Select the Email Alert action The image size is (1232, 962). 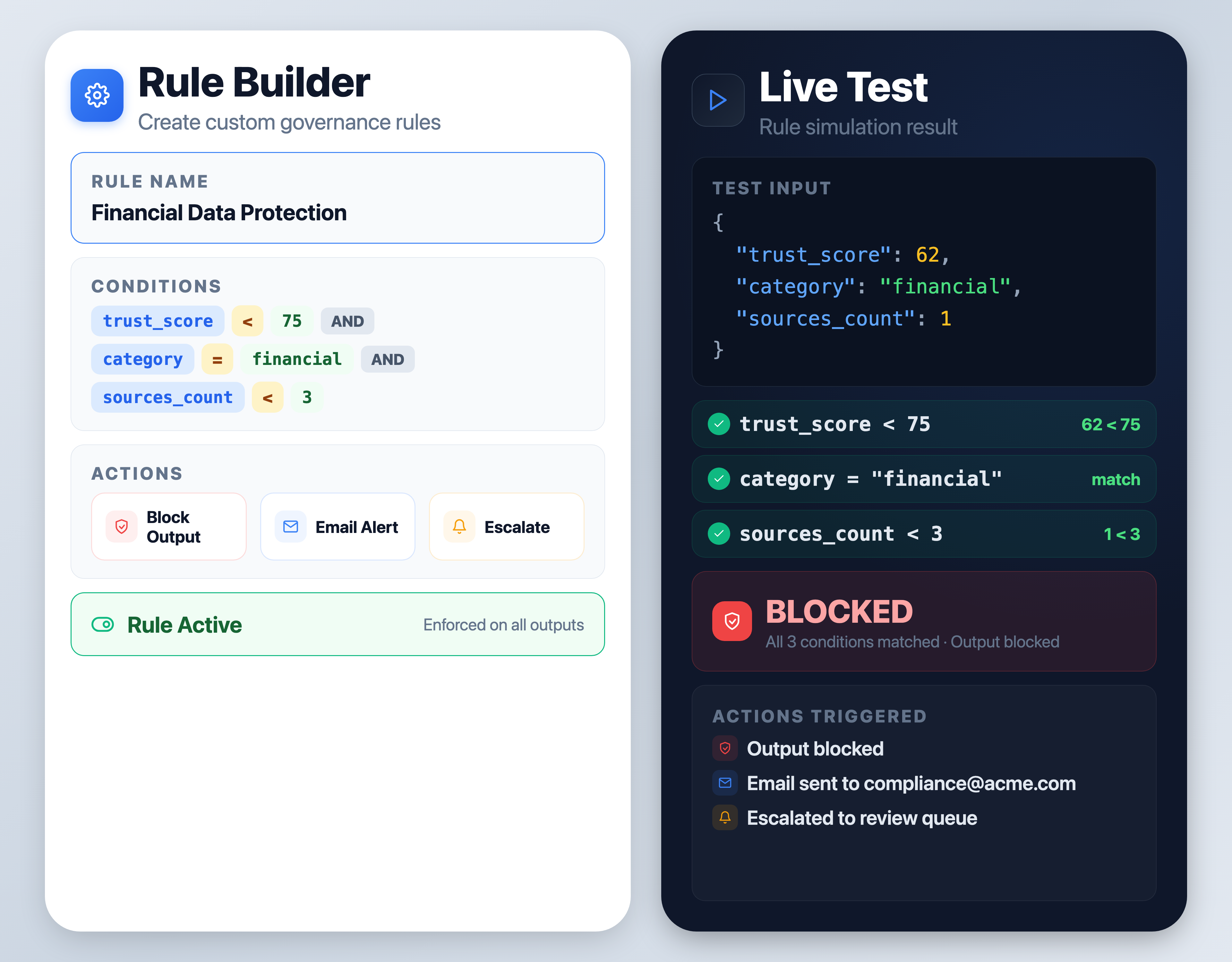pyautogui.click(x=337, y=527)
